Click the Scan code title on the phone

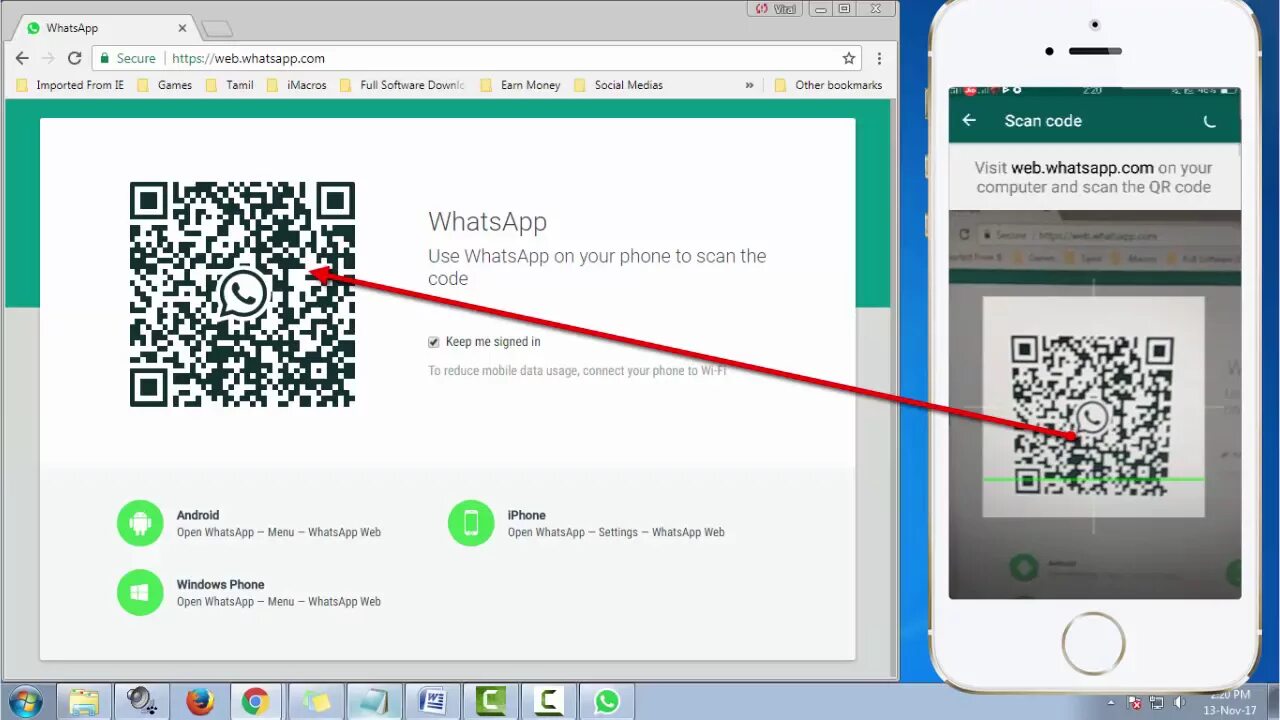(1043, 121)
